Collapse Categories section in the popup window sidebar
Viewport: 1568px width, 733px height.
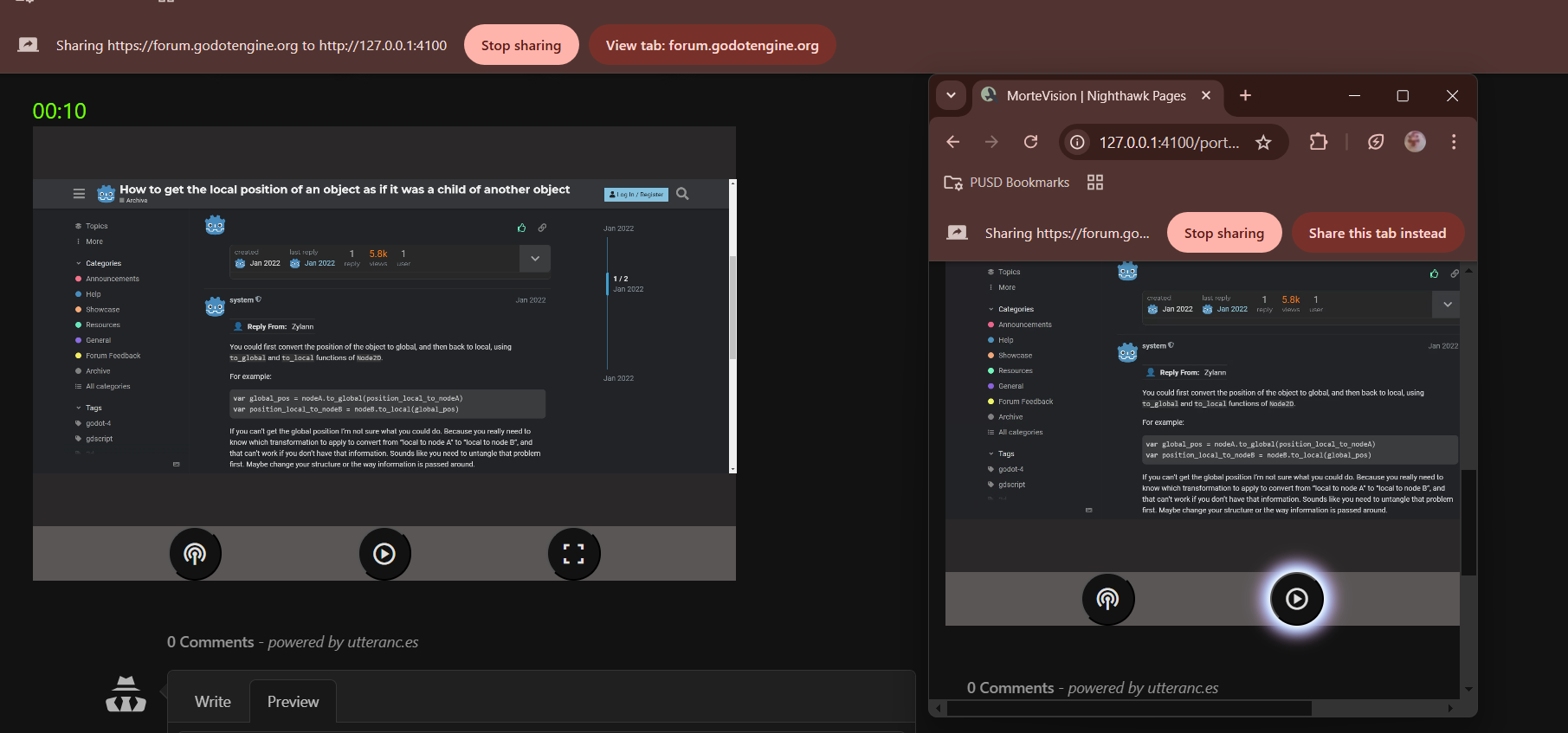pos(1011,309)
